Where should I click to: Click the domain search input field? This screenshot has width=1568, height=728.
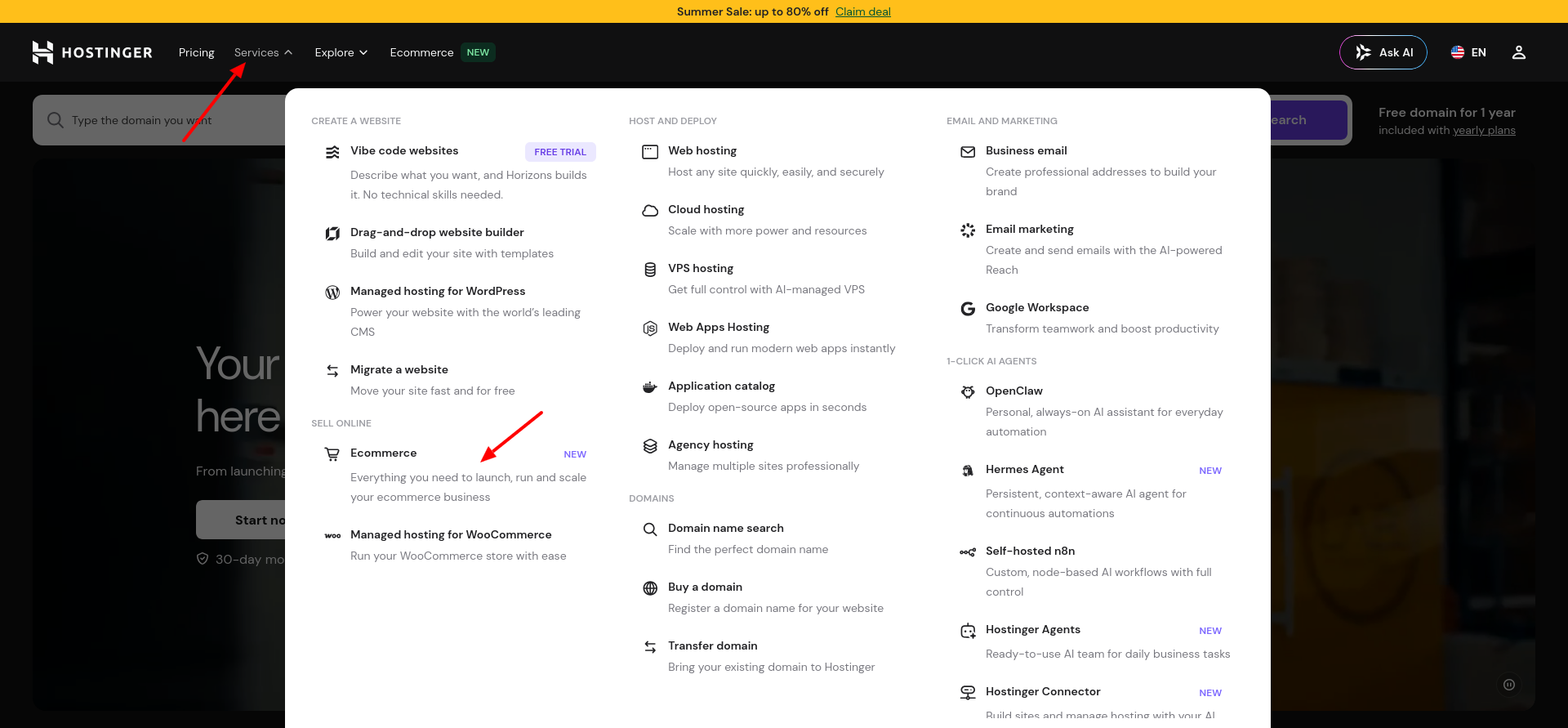[159, 120]
